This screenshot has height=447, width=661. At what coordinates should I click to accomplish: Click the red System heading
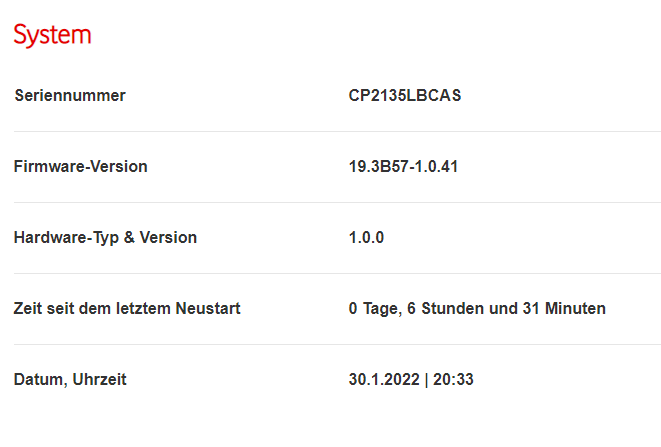pos(52,35)
